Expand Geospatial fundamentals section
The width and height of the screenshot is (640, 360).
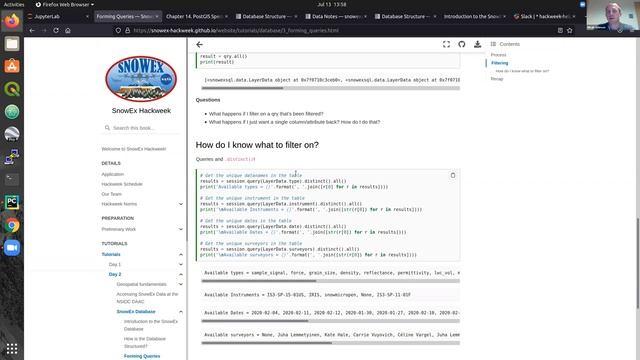(x=181, y=284)
